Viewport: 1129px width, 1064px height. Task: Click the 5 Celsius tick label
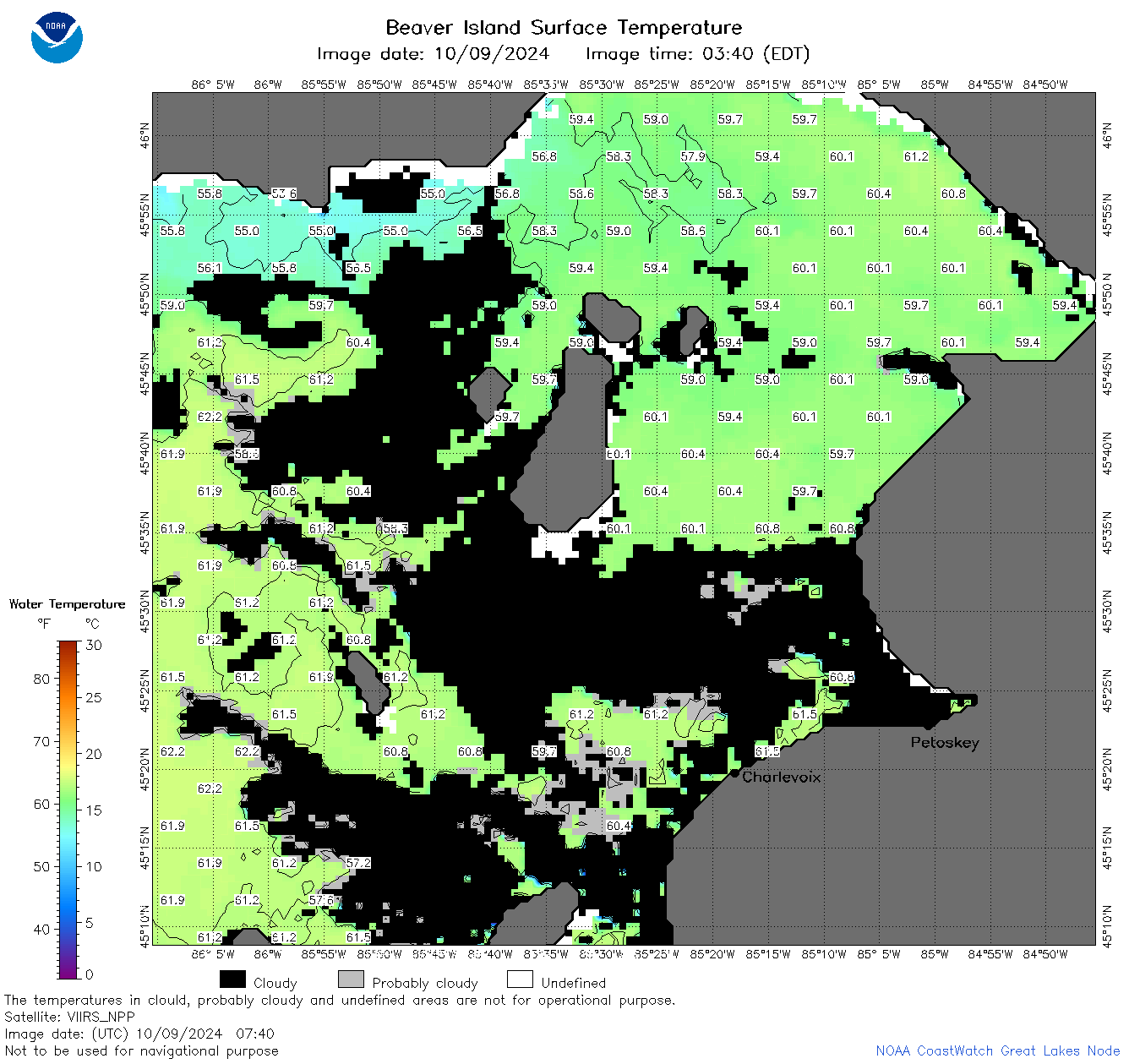[x=90, y=923]
